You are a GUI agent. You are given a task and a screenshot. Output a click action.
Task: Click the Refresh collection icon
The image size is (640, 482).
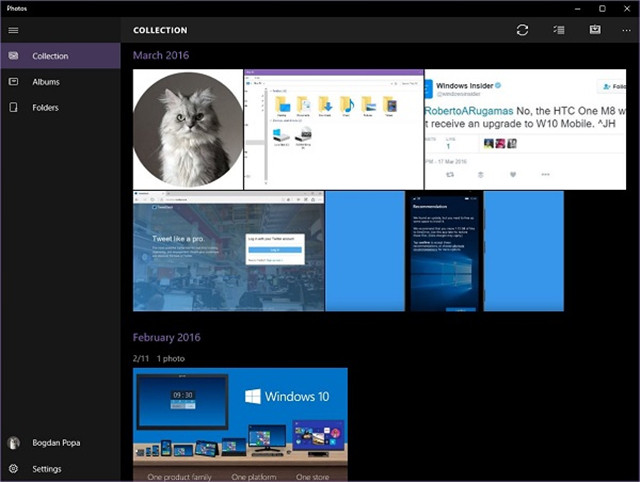tap(522, 30)
